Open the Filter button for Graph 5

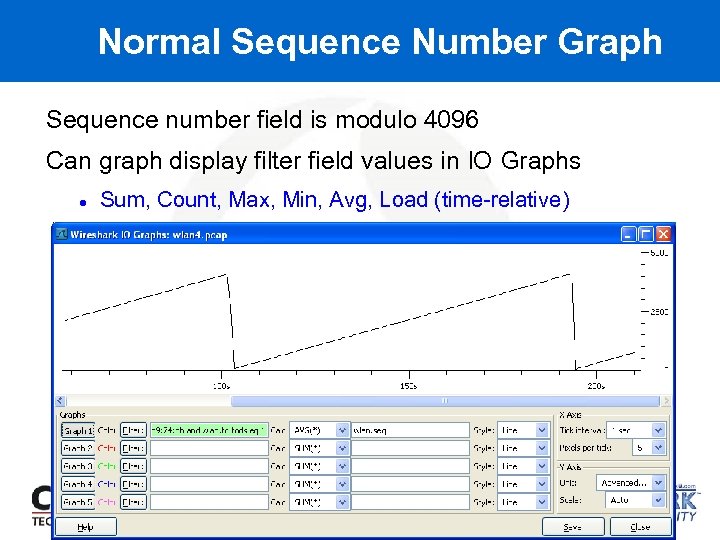point(133,502)
